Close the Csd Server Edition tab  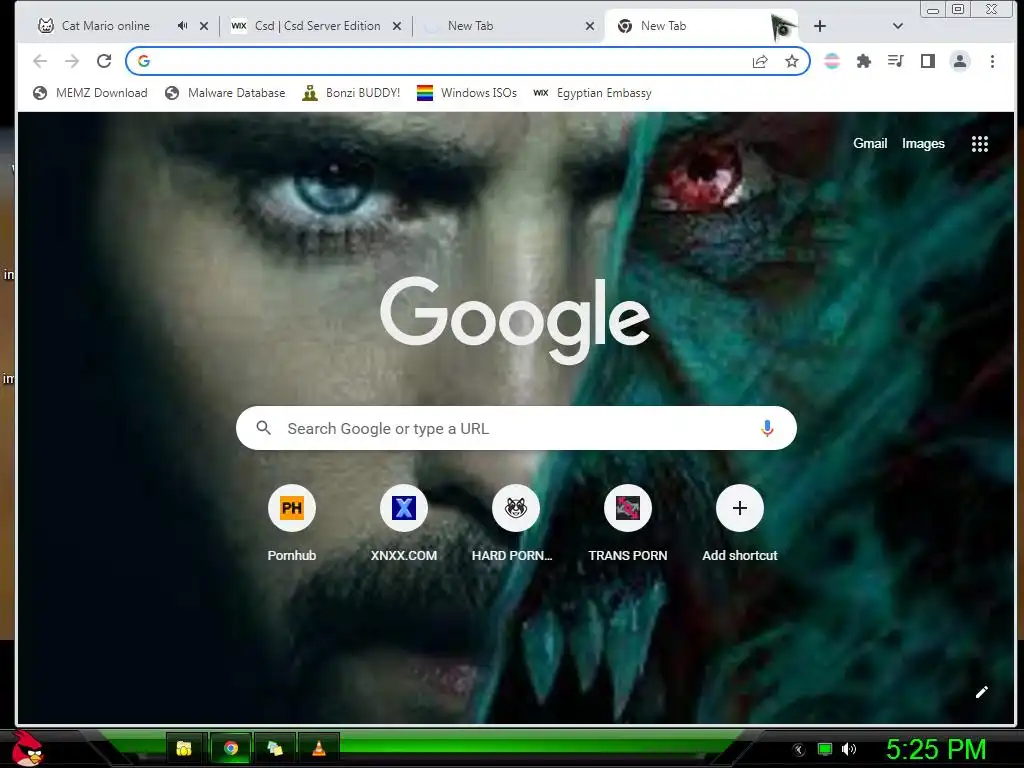coord(397,26)
